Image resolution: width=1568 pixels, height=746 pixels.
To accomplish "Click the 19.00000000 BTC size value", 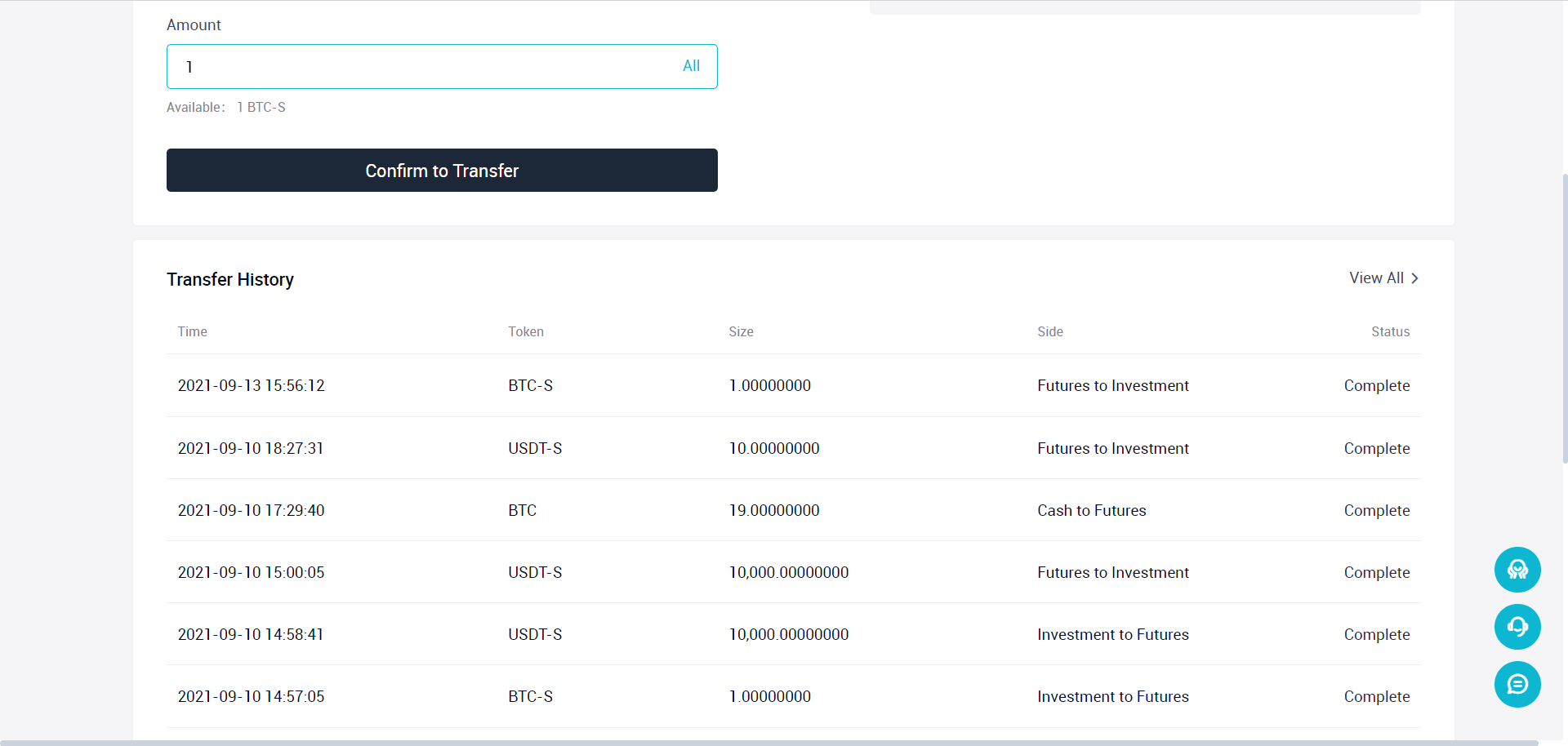I will pyautogui.click(x=774, y=510).
